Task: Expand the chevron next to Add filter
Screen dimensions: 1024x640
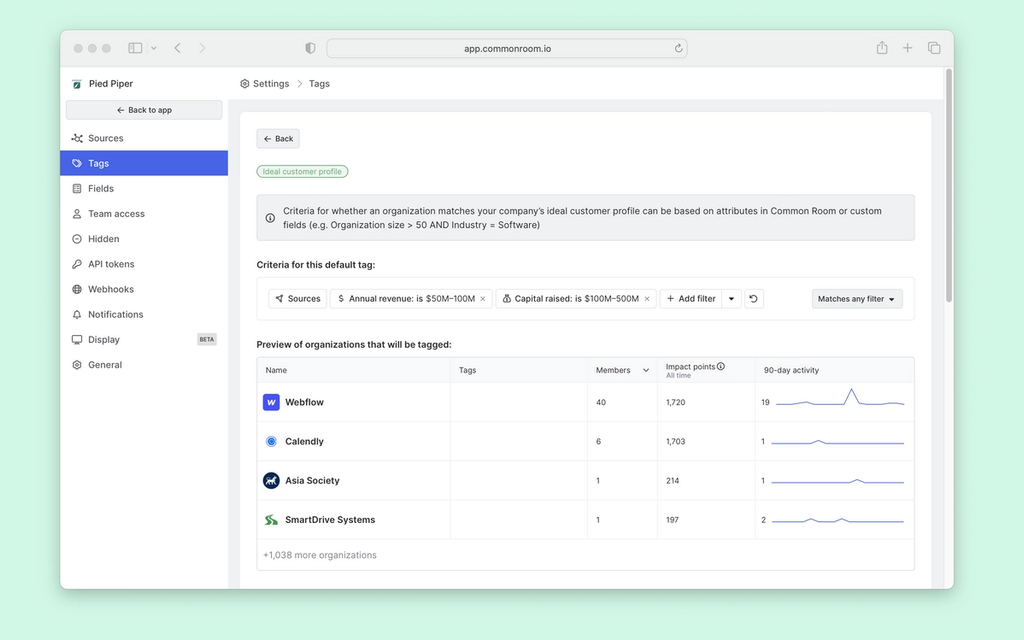Action: (731, 298)
